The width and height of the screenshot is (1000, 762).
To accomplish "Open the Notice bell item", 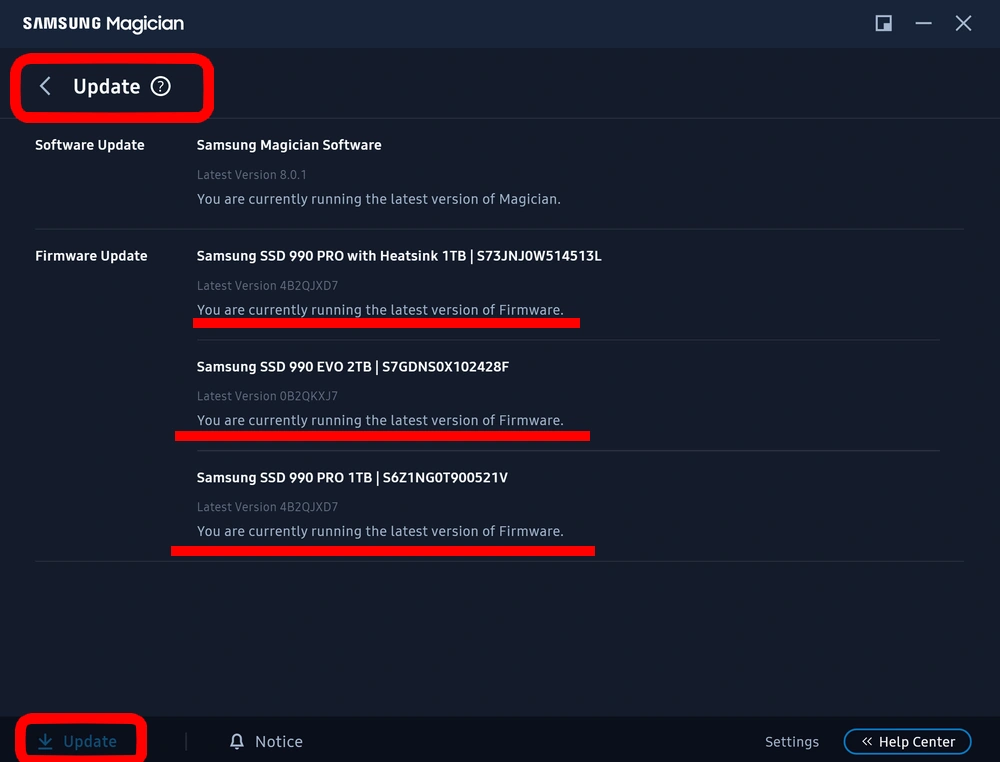I will 266,742.
